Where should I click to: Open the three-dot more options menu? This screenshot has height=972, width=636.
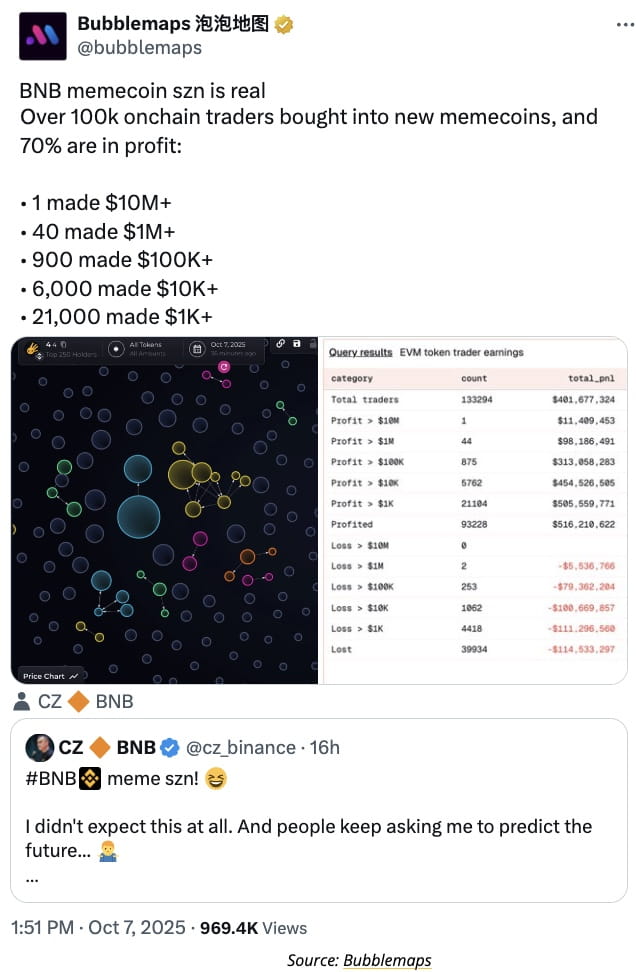coord(619,25)
